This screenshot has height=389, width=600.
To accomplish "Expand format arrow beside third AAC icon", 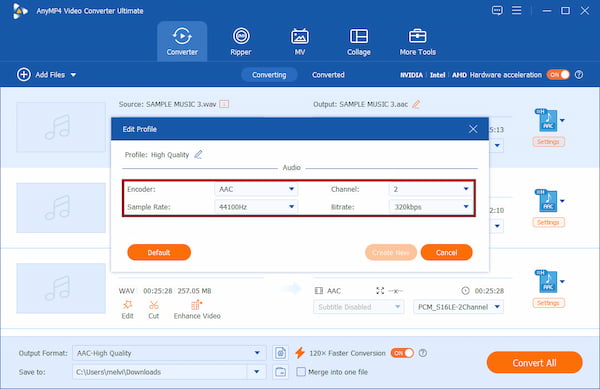I will point(562,282).
